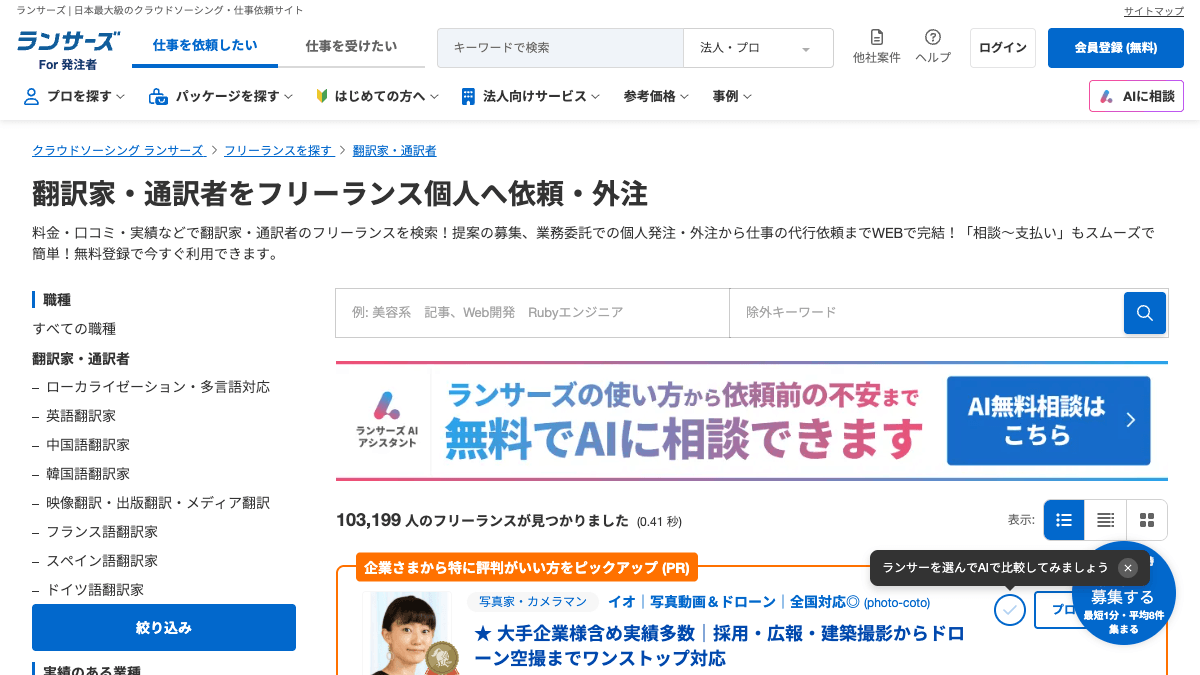The image size is (1200, 675).
Task: Select the 仕事を依頼したい tab
Action: [205, 46]
